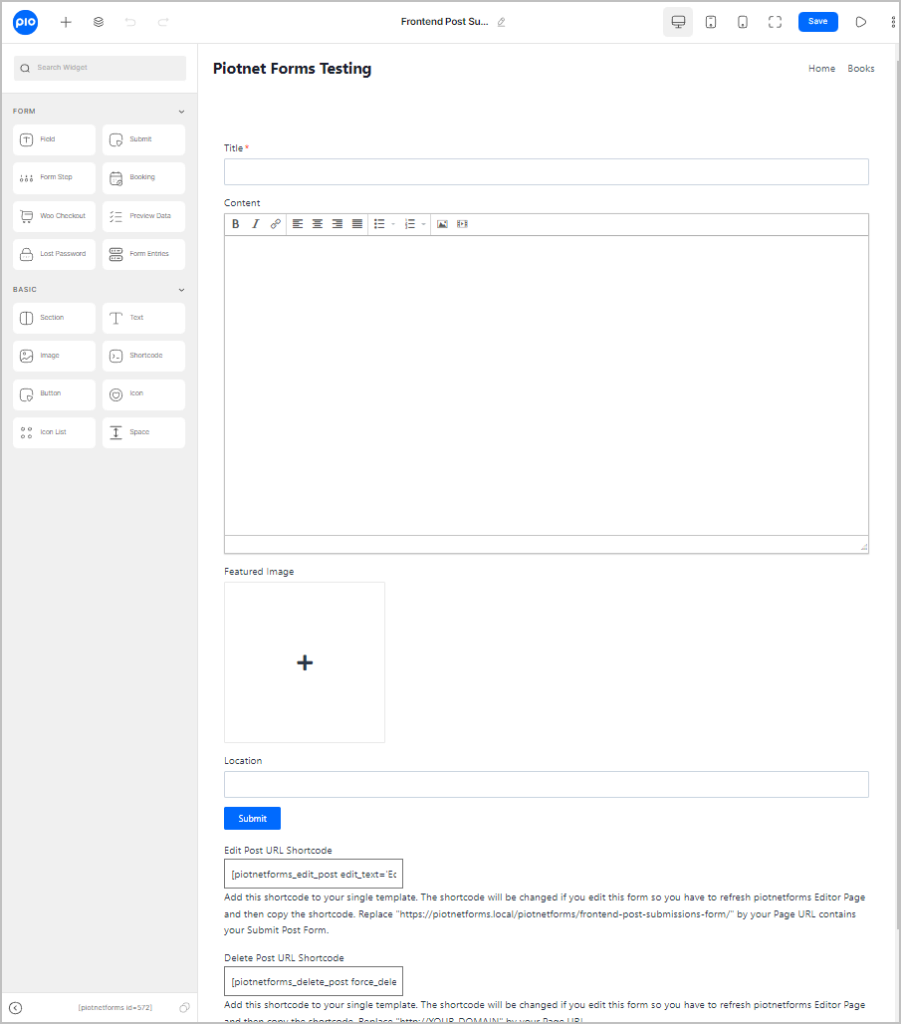This screenshot has width=901, height=1024.
Task: Select the Form Entries widget
Action: point(144,254)
